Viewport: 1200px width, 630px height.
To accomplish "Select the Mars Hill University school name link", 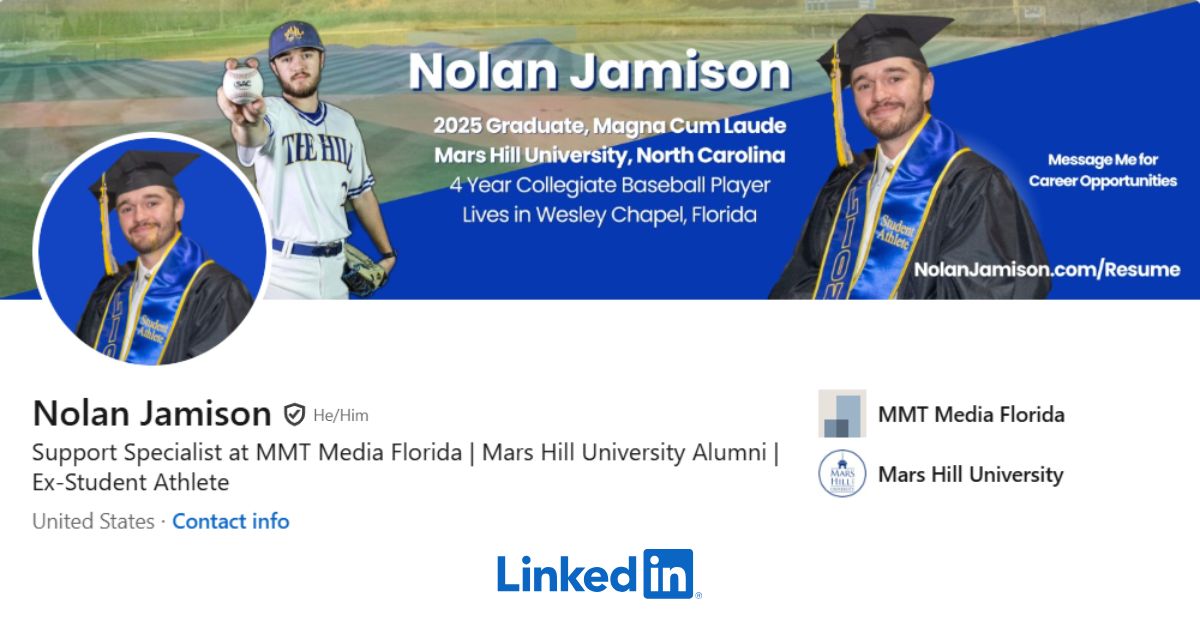I will [x=970, y=474].
